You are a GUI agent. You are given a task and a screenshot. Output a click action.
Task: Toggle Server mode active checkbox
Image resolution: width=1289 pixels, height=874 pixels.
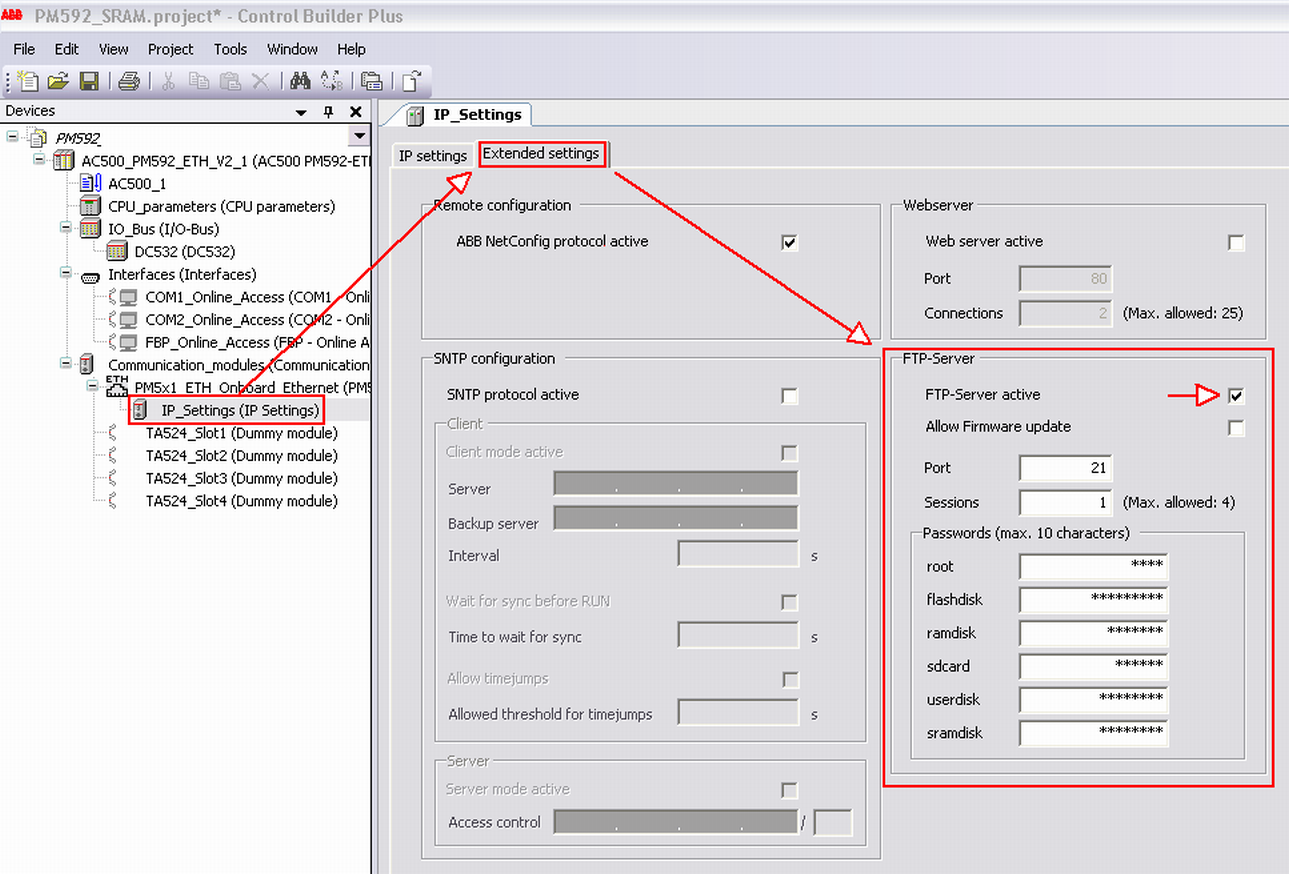(x=790, y=790)
